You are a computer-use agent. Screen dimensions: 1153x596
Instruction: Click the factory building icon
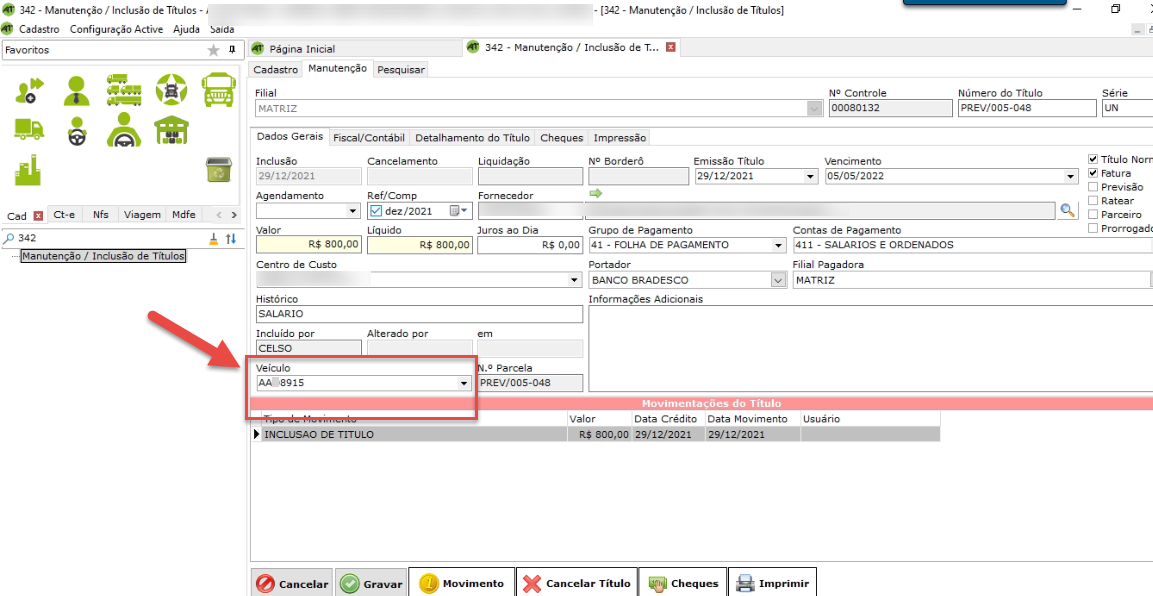pos(29,170)
